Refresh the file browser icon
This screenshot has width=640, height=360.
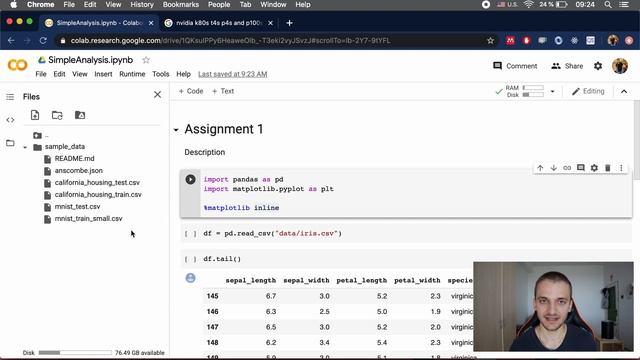click(57, 115)
